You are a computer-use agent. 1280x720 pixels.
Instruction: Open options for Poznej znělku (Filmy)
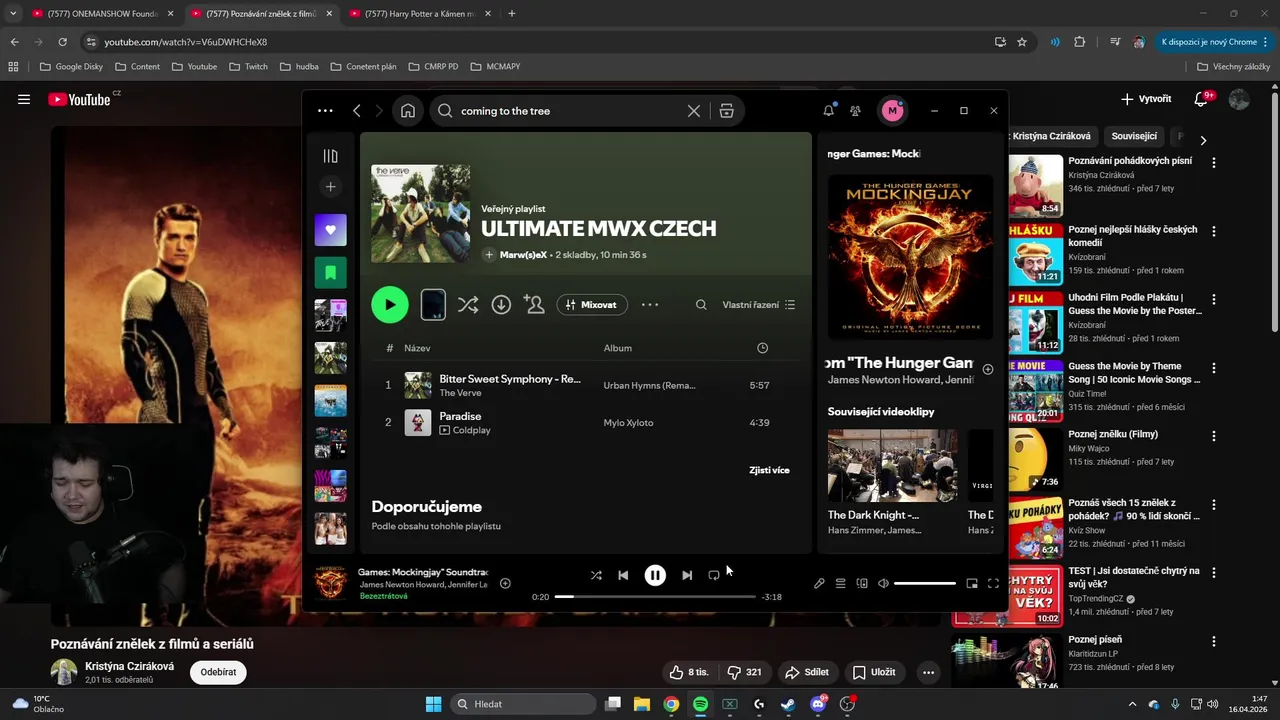(1214, 436)
